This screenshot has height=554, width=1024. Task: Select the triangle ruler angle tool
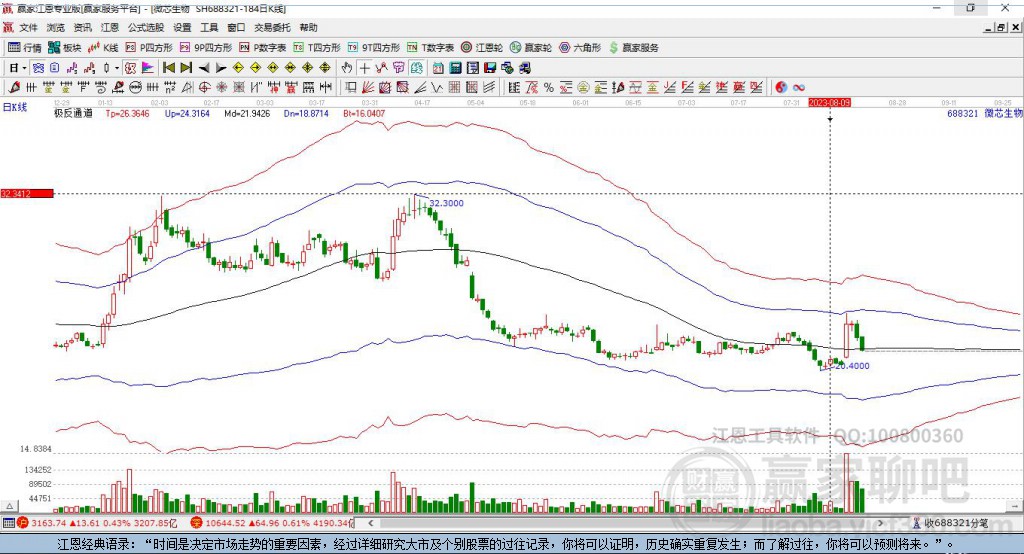[x=187, y=87]
